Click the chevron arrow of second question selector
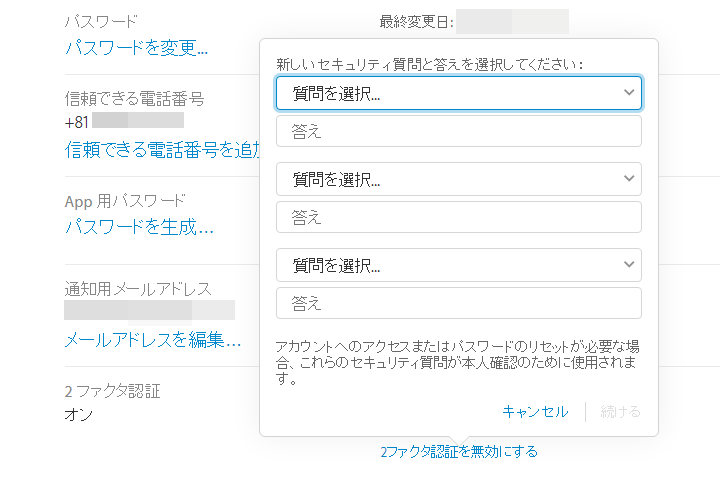Screen dimensions: 720x480 click(629, 178)
